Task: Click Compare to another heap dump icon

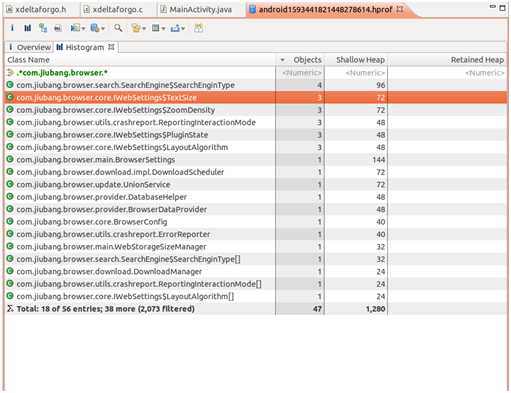Action: click(x=198, y=28)
